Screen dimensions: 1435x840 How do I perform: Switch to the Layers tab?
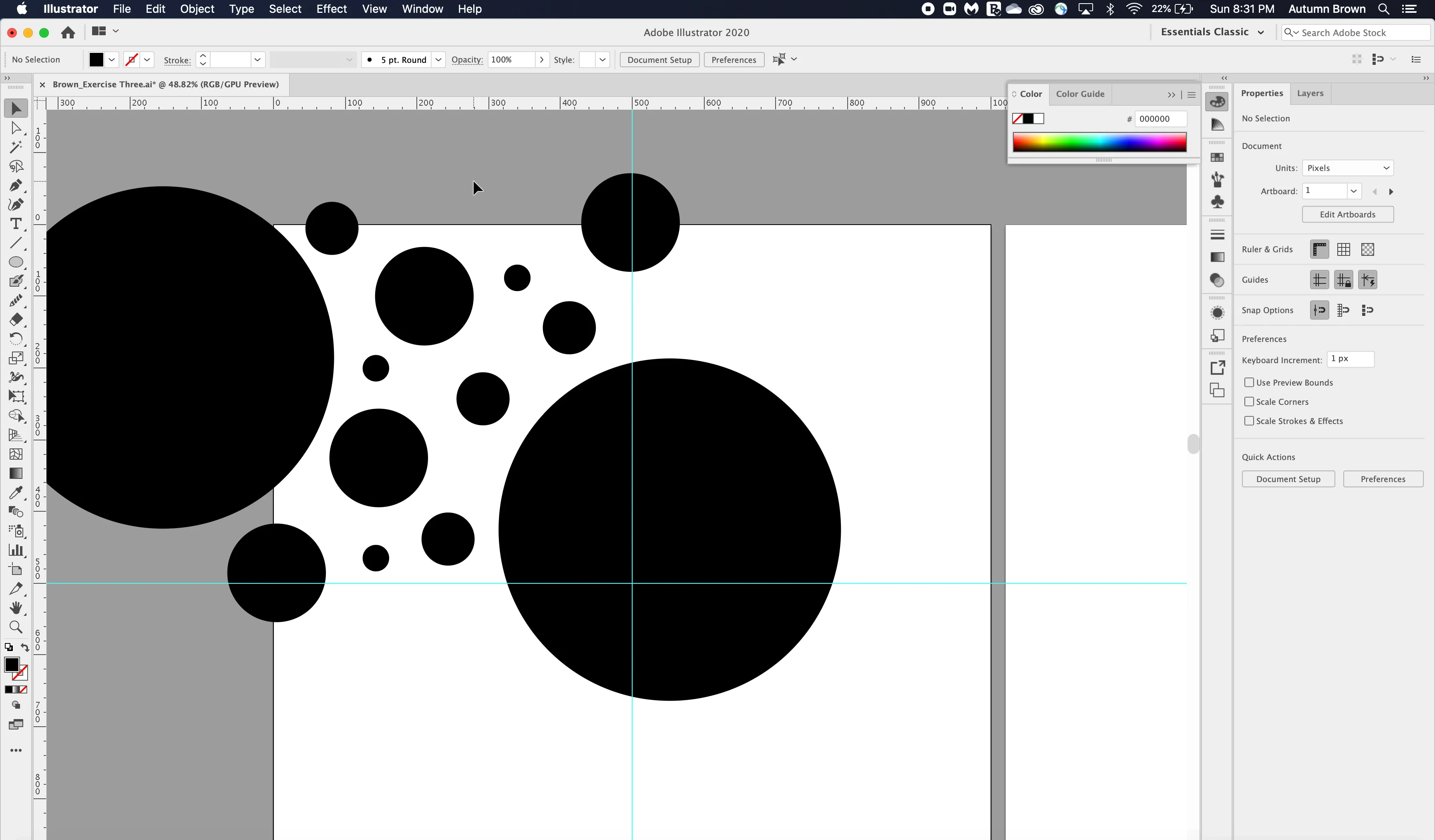click(x=1310, y=93)
